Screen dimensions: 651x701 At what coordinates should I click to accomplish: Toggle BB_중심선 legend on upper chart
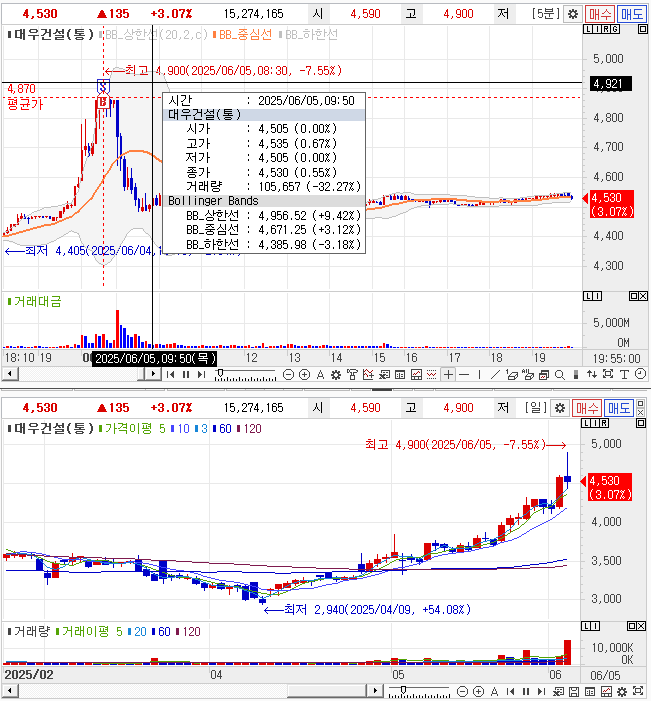point(242,34)
